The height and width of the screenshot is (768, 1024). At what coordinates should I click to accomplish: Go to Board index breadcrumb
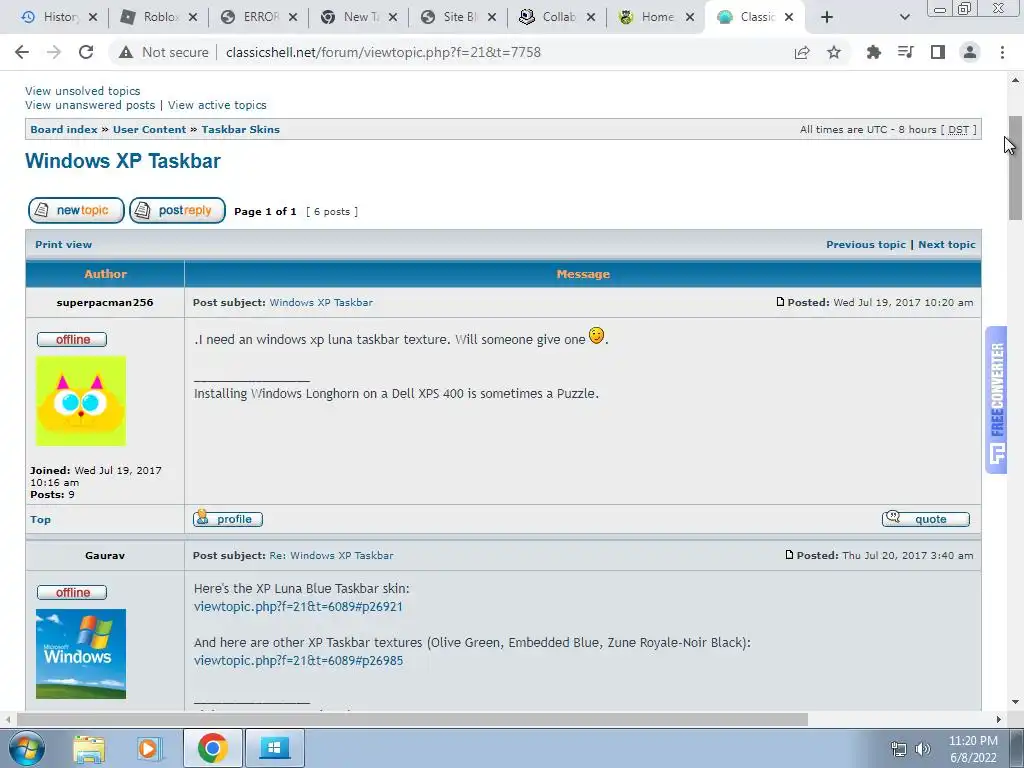tap(64, 129)
